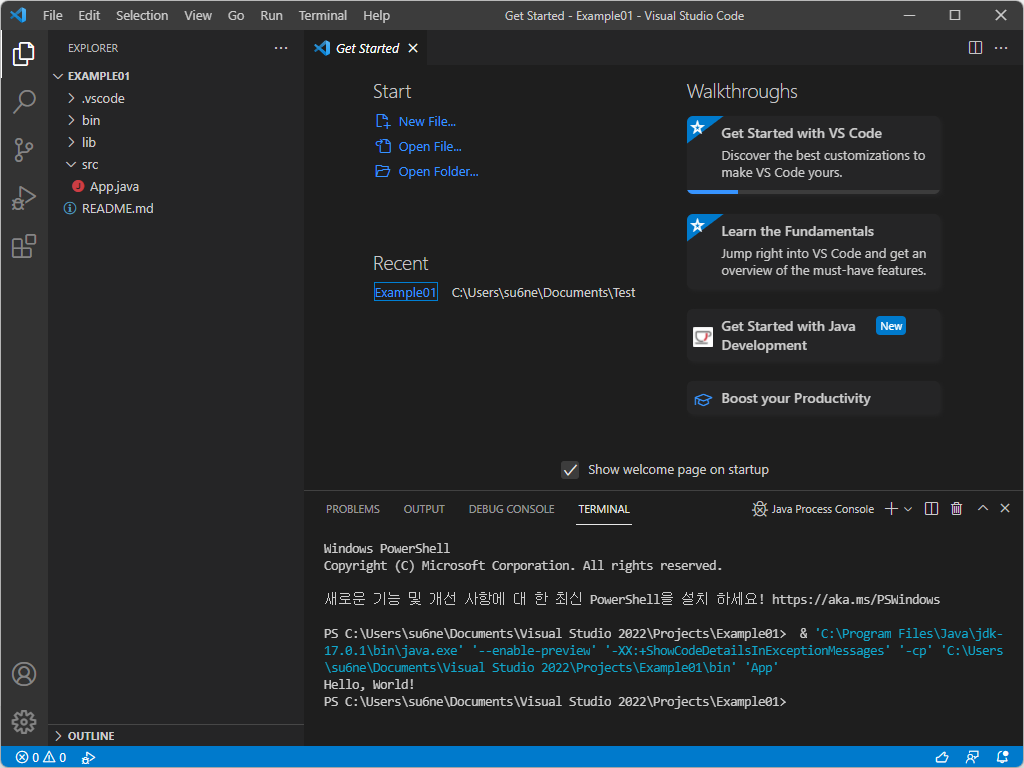Open the Edit menu
Screen dimensions: 1024x768
[x=89, y=16]
